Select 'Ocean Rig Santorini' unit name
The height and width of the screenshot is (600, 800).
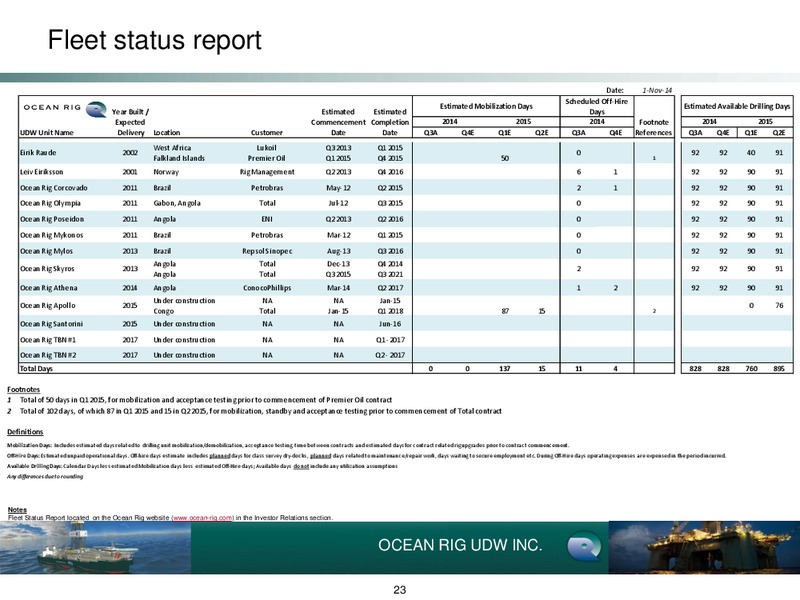(x=52, y=324)
